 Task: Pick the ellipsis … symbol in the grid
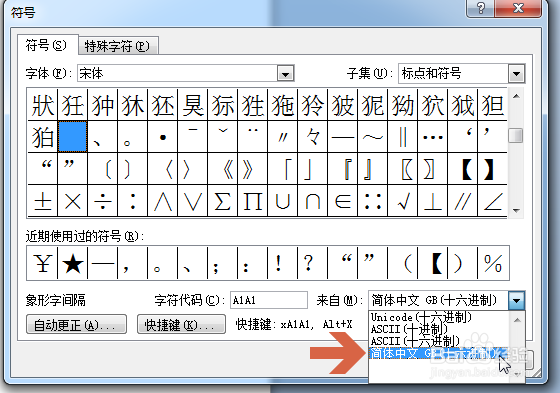(x=432, y=136)
